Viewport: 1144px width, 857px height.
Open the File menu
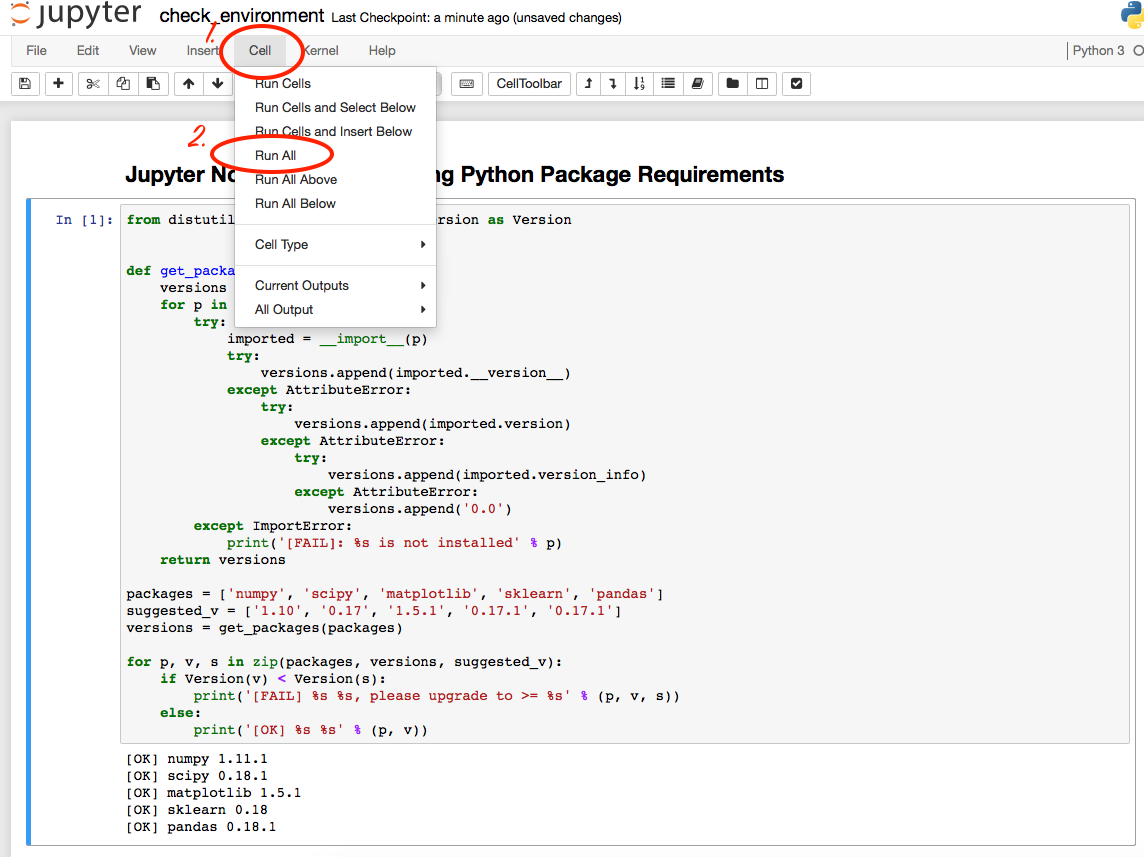tap(36, 51)
